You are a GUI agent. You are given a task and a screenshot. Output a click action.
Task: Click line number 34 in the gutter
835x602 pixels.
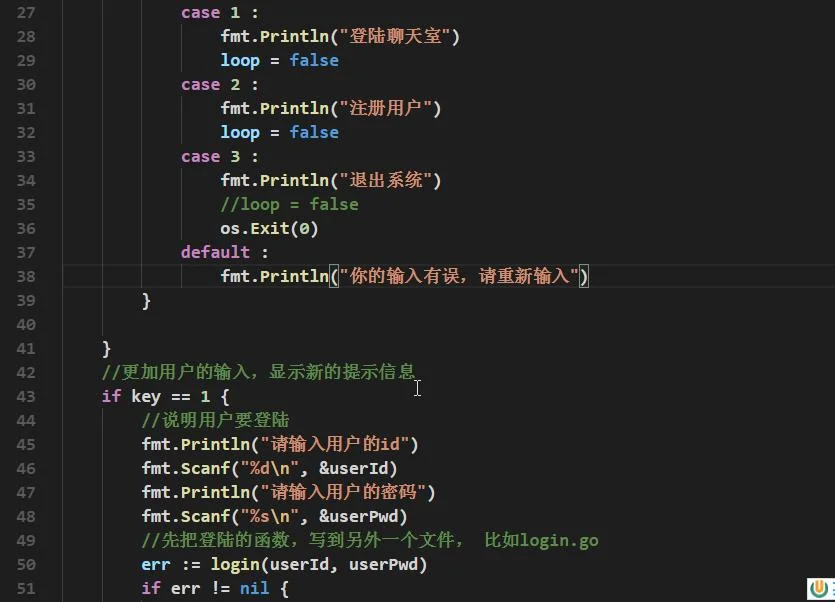coord(26,180)
